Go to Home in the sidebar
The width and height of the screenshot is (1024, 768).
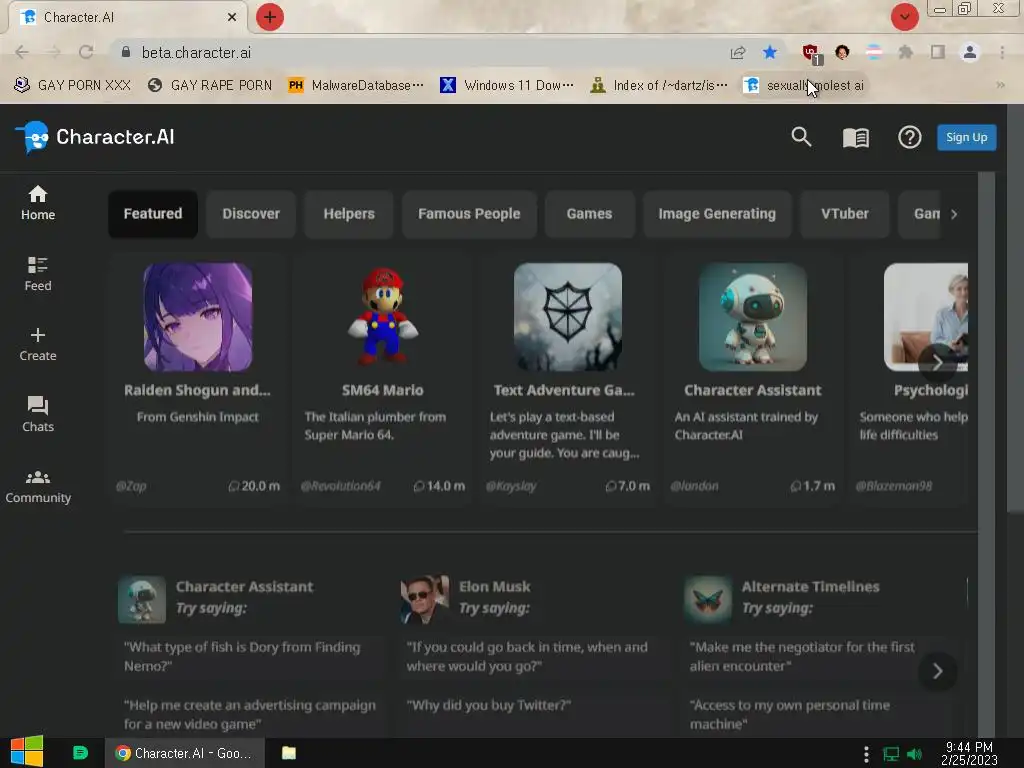[x=38, y=203]
